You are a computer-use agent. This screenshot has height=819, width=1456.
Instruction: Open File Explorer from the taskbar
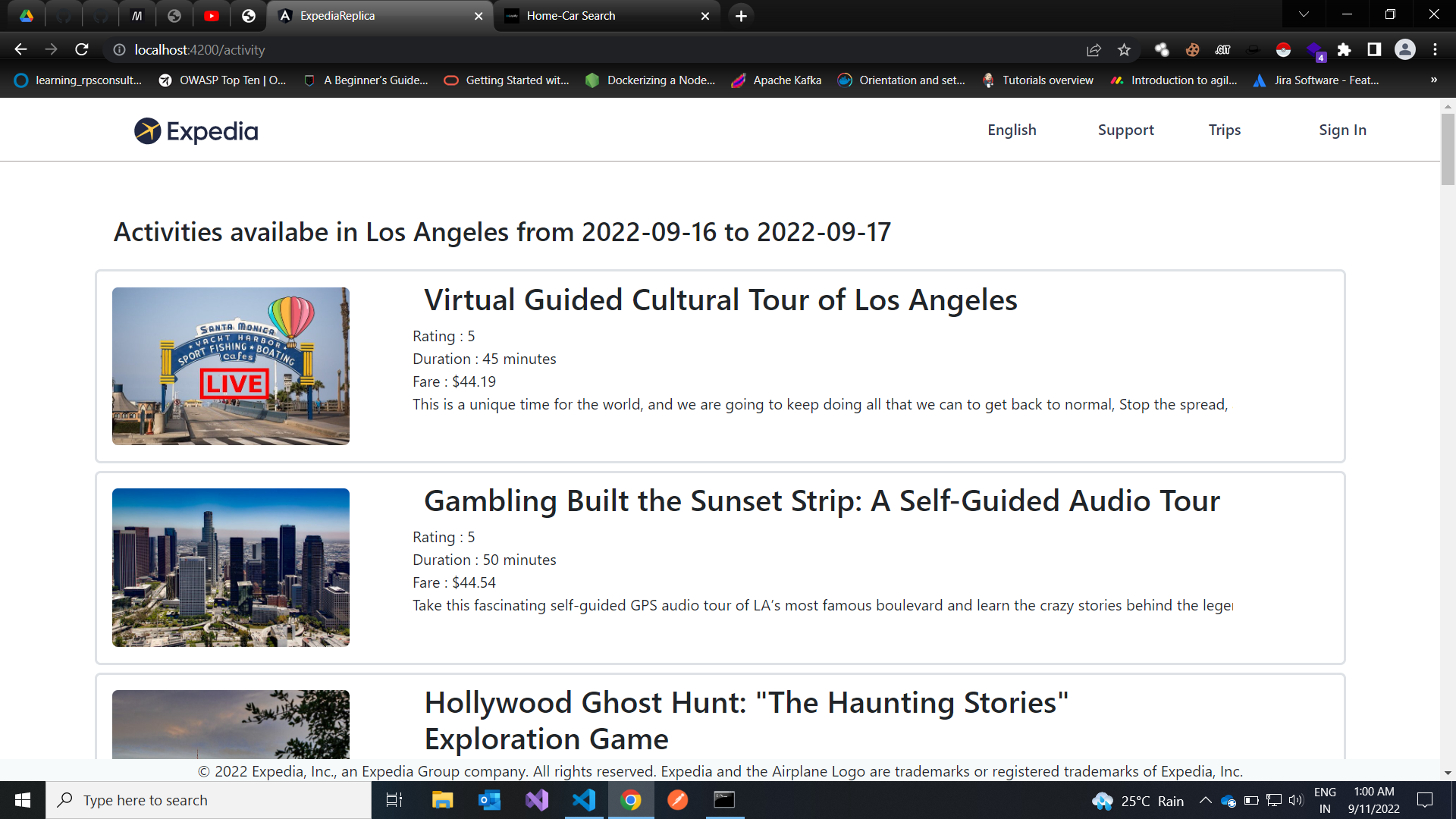point(442,800)
